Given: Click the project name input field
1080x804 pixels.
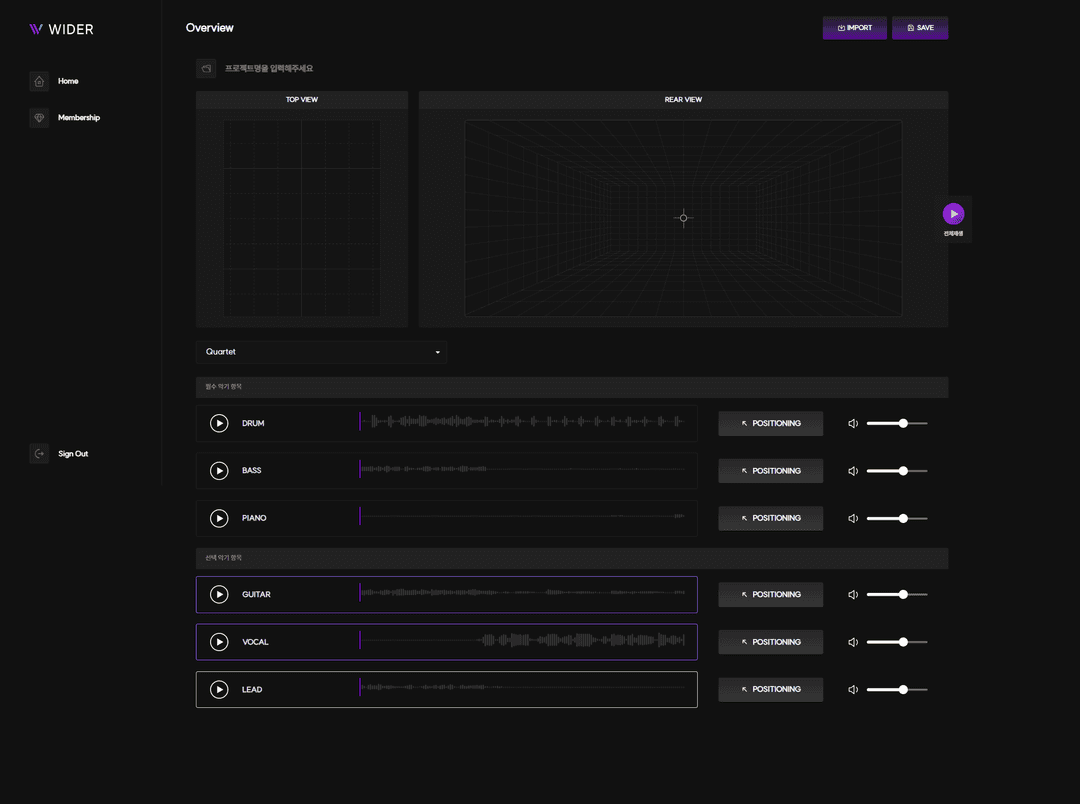Looking at the screenshot, I should [x=300, y=69].
